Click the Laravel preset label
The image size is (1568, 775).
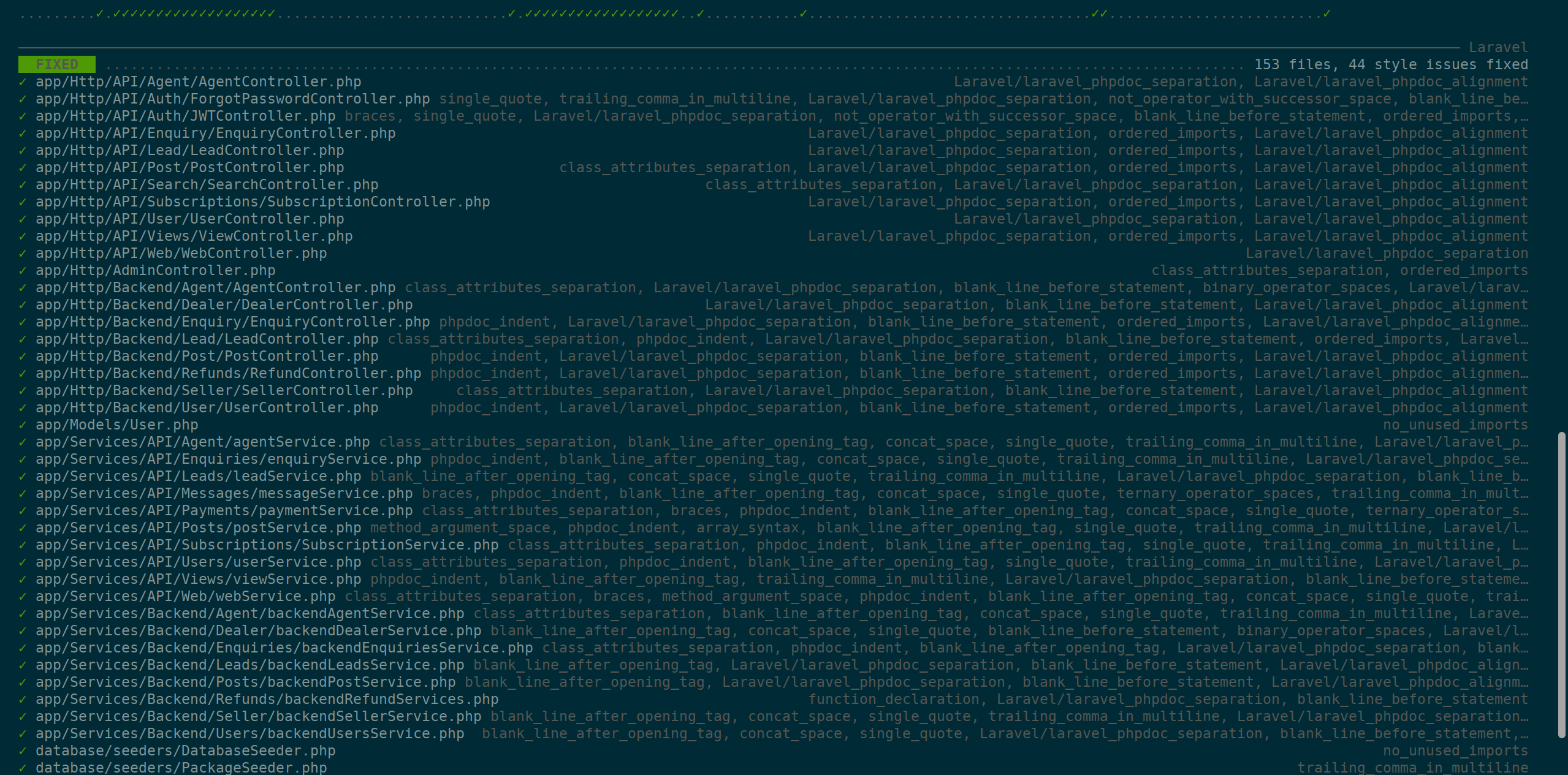[x=1498, y=47]
